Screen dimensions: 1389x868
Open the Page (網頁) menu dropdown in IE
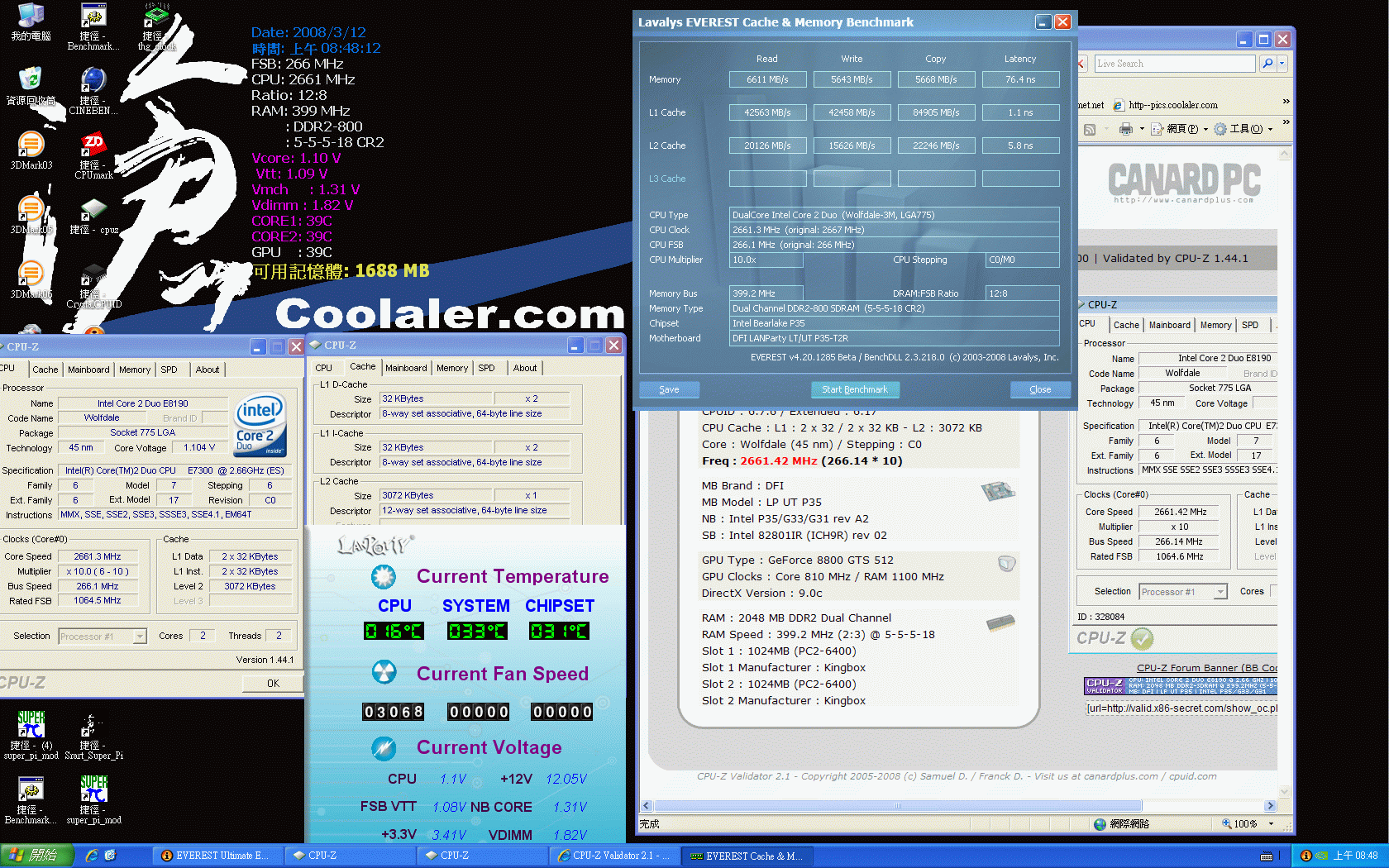tap(1179, 129)
